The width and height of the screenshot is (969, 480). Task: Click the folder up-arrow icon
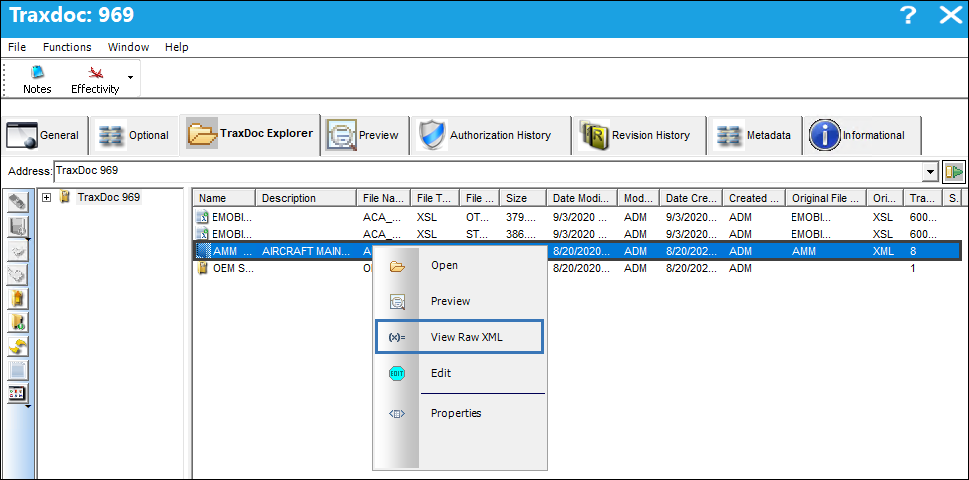[17, 298]
